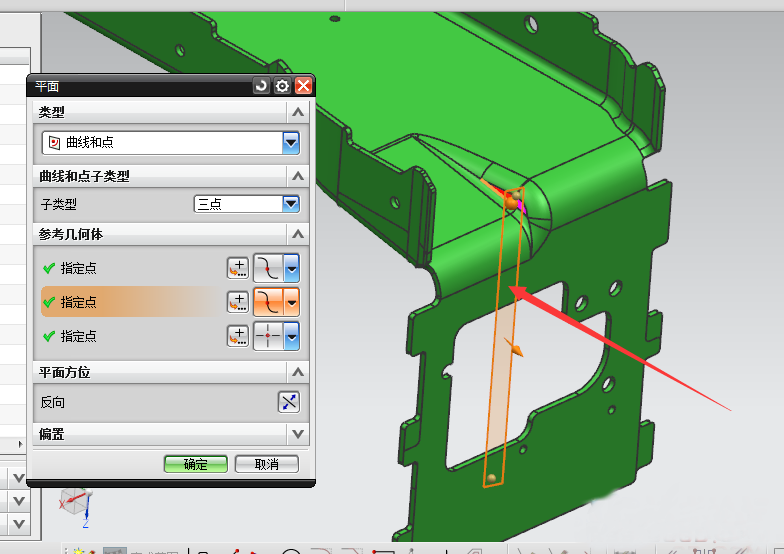Click the curve snap icon of first point
The width and height of the screenshot is (784, 554).
click(x=268, y=268)
